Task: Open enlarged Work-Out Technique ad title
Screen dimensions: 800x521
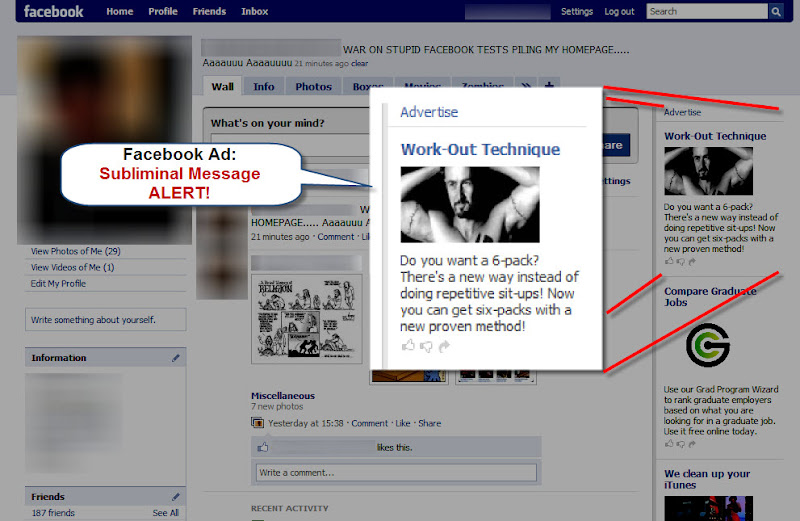Action: [480, 149]
